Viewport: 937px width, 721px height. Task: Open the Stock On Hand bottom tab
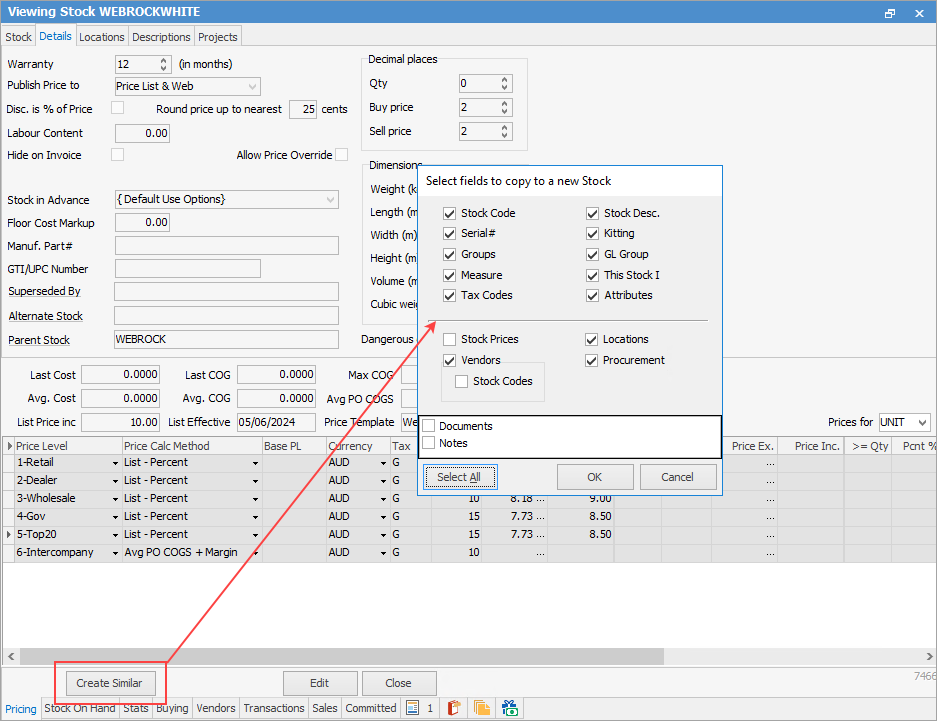(x=80, y=708)
